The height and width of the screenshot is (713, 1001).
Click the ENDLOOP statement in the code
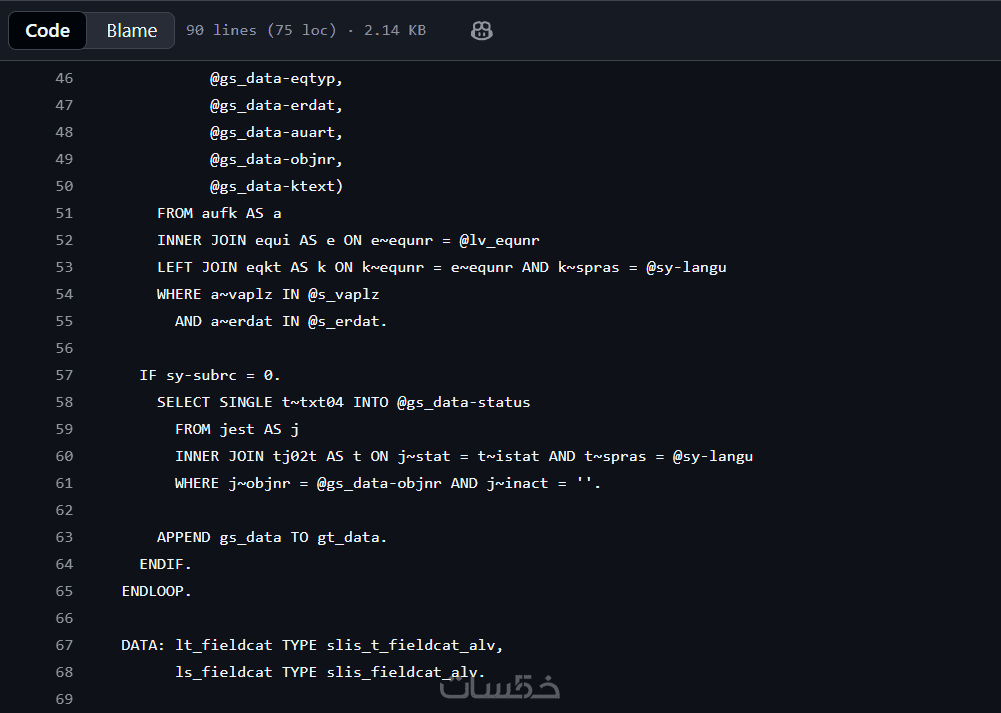point(156,591)
